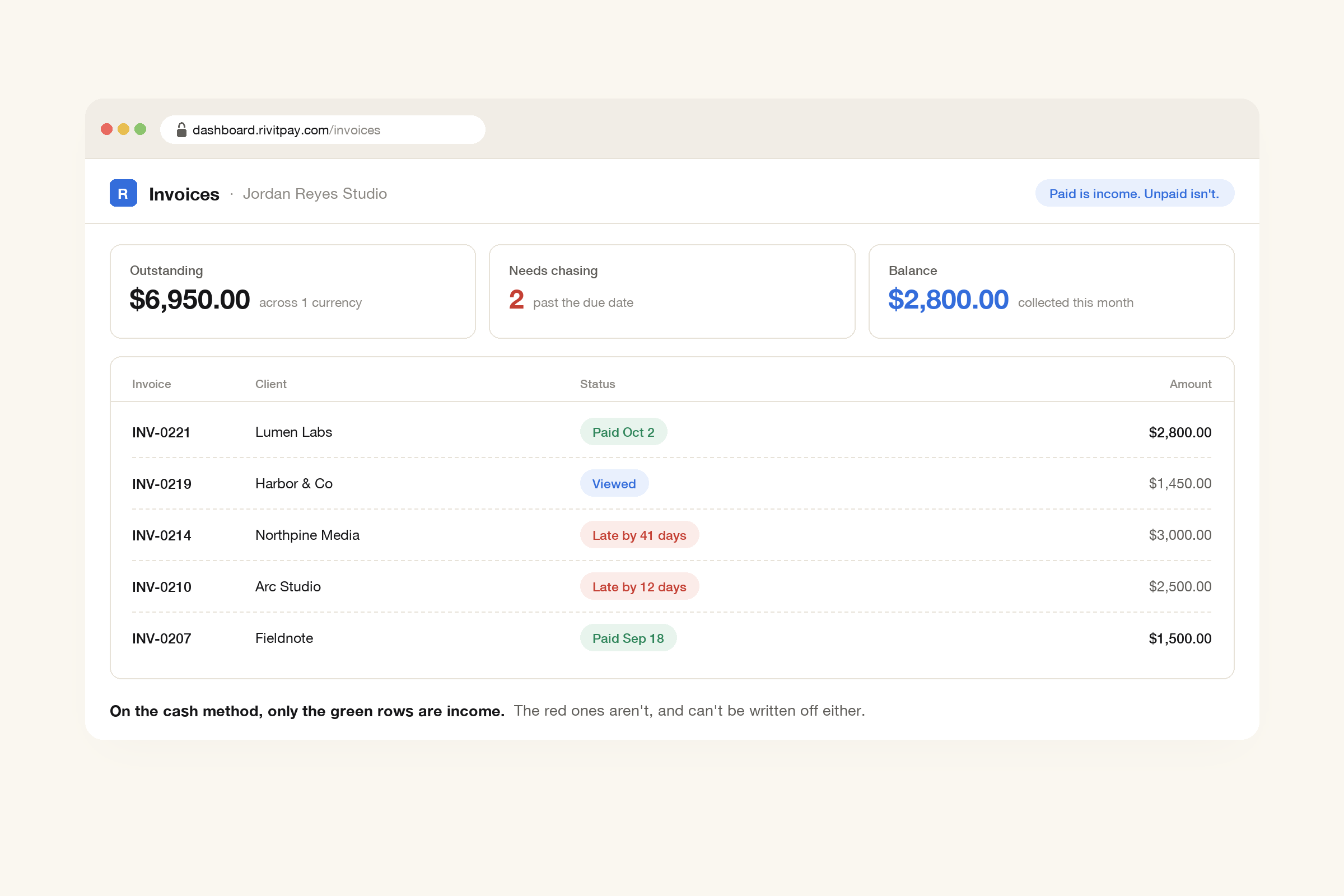Click the $1,450.00 amount for Harbor & Co
Screen dimensions: 1344x896
tap(1180, 483)
